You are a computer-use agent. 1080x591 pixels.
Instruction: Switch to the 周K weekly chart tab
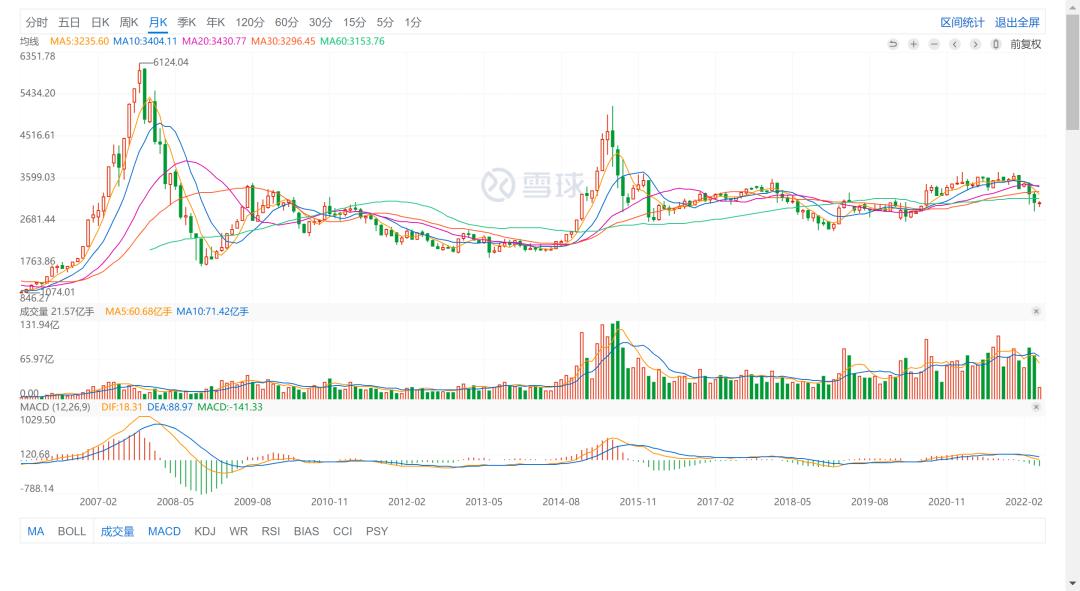pyautogui.click(x=129, y=22)
